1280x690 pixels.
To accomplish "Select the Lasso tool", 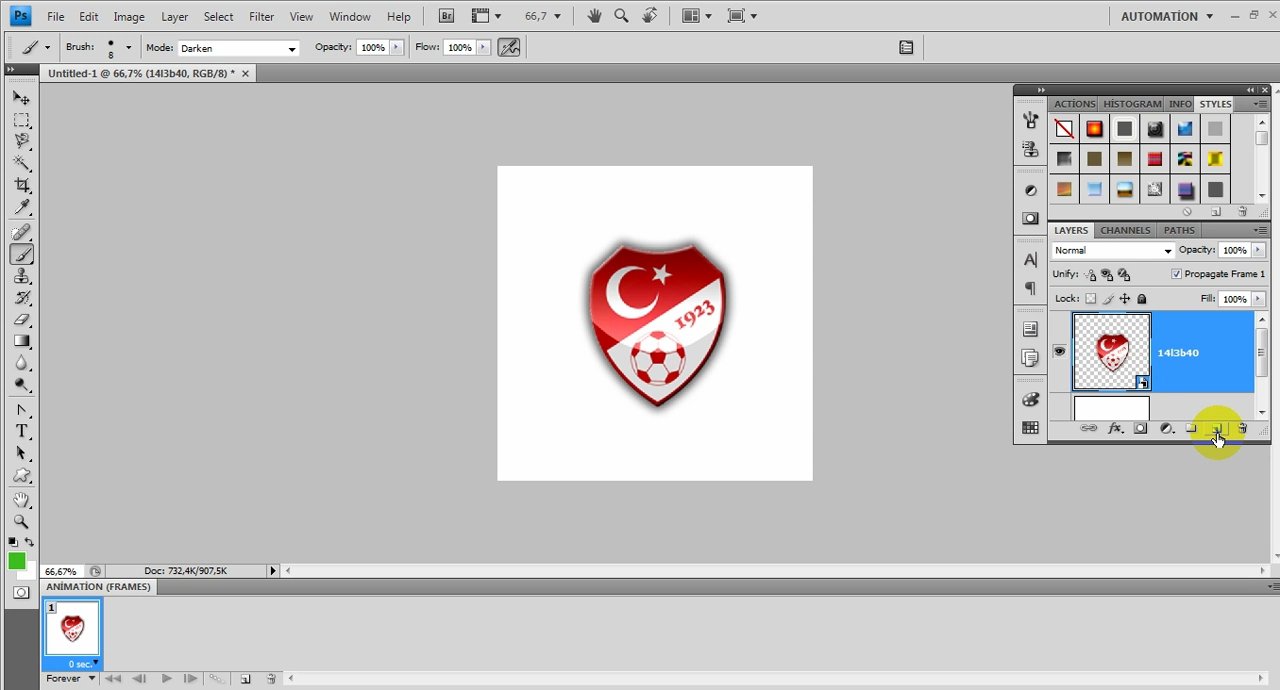I will tap(21, 141).
